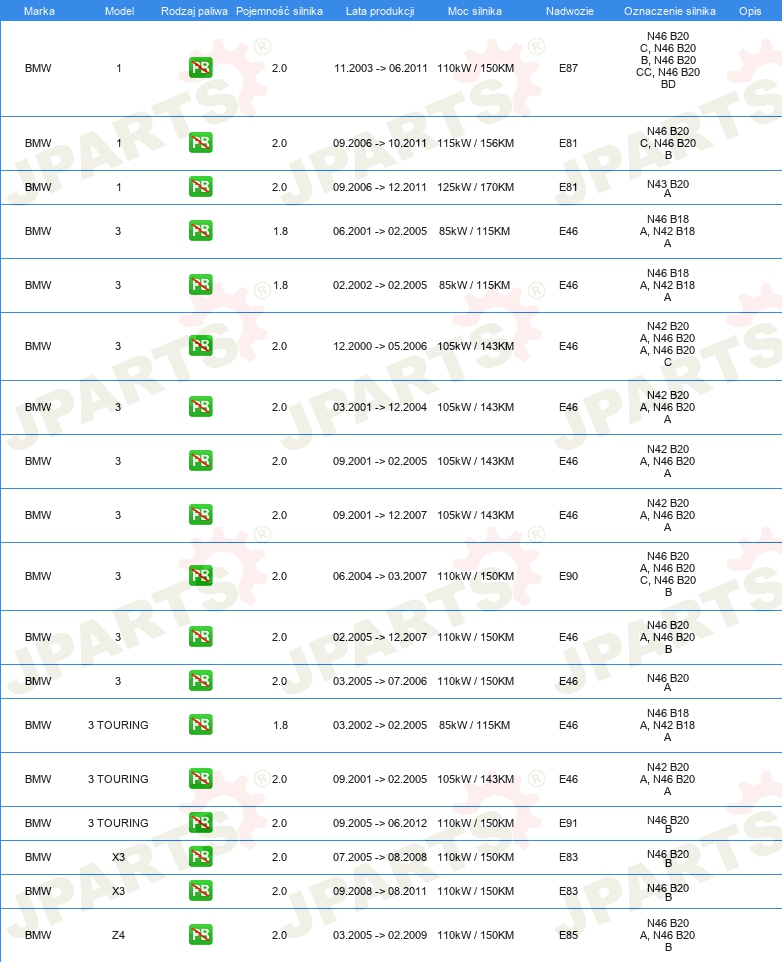
Task: Click the Moc silnika column header
Action: pos(475,11)
